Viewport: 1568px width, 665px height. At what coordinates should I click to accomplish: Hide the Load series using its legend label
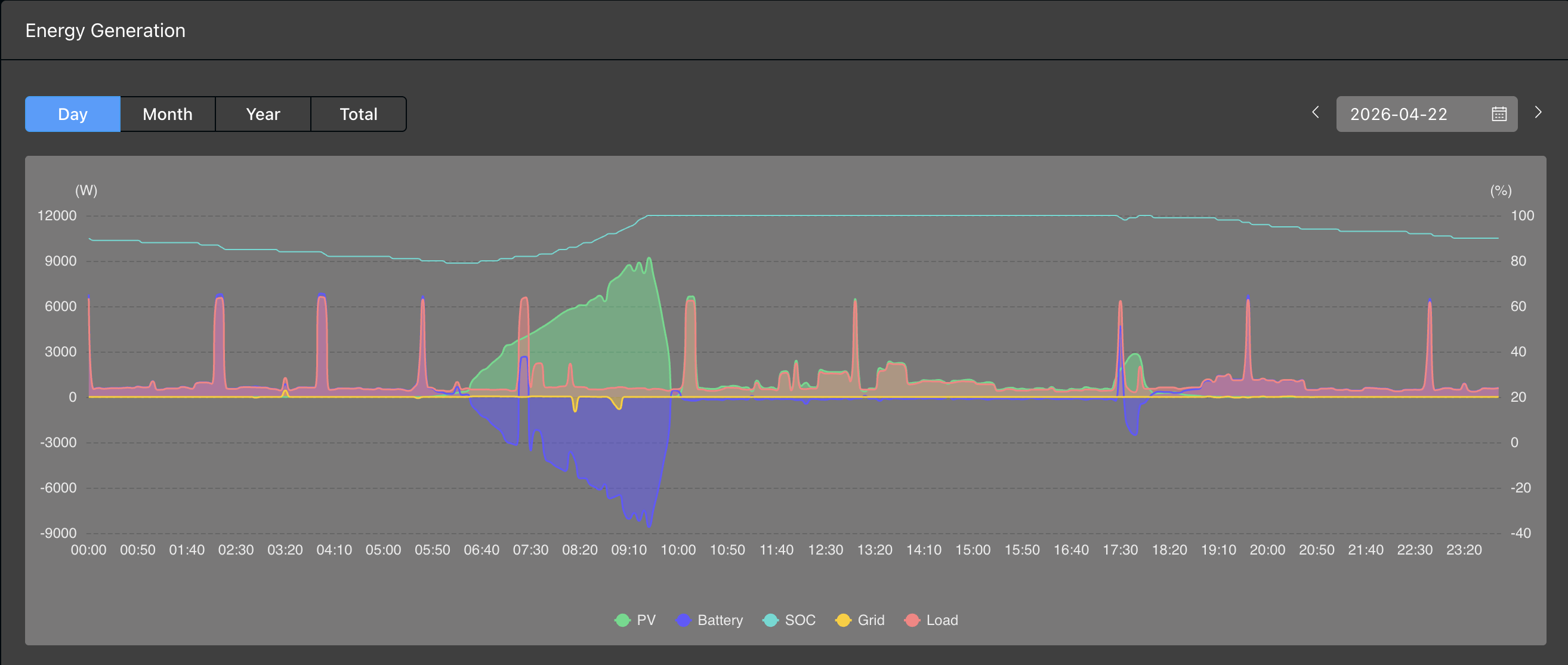[x=942, y=620]
